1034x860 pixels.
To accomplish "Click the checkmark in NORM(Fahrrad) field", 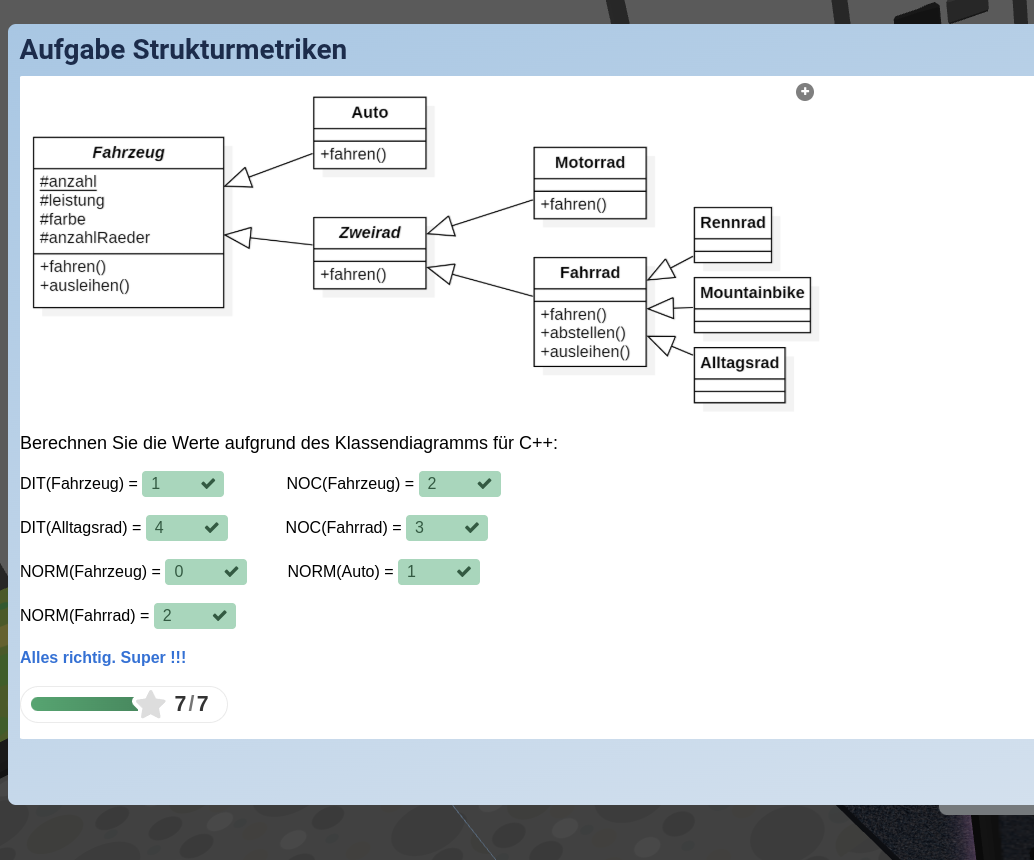I will (x=220, y=615).
